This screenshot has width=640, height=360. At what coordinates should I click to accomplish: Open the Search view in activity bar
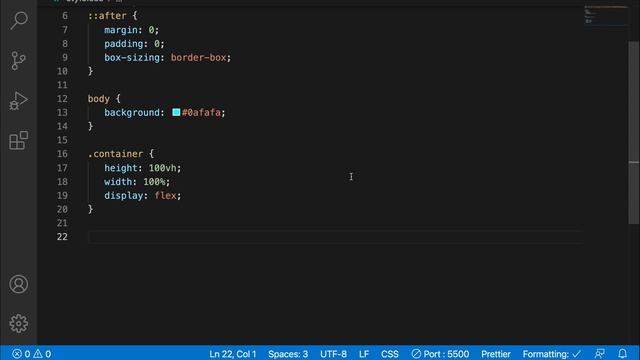click(x=18, y=20)
